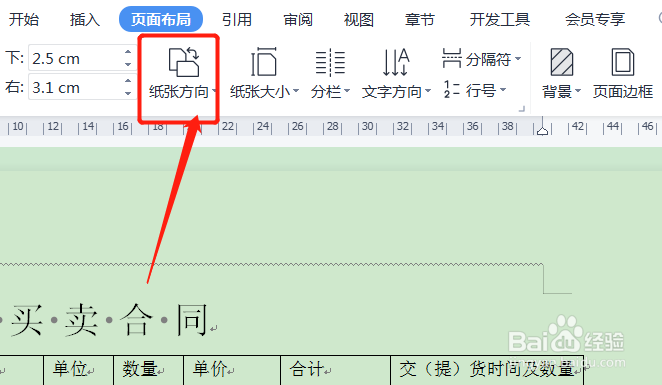This screenshot has height=385, width=662.
Task: Click the paper orientation icon
Action: click(184, 62)
